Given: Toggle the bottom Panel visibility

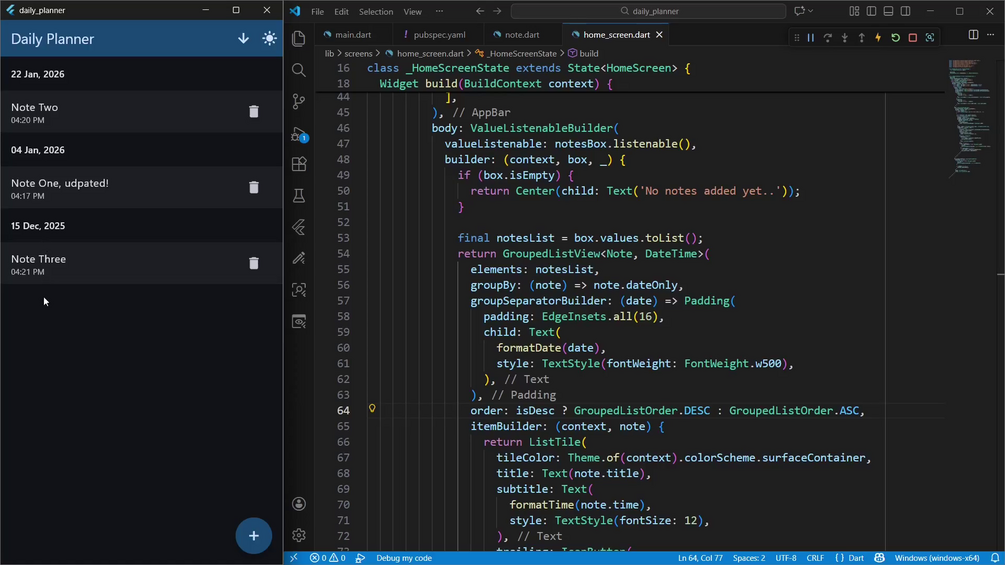Looking at the screenshot, I should coord(888,11).
